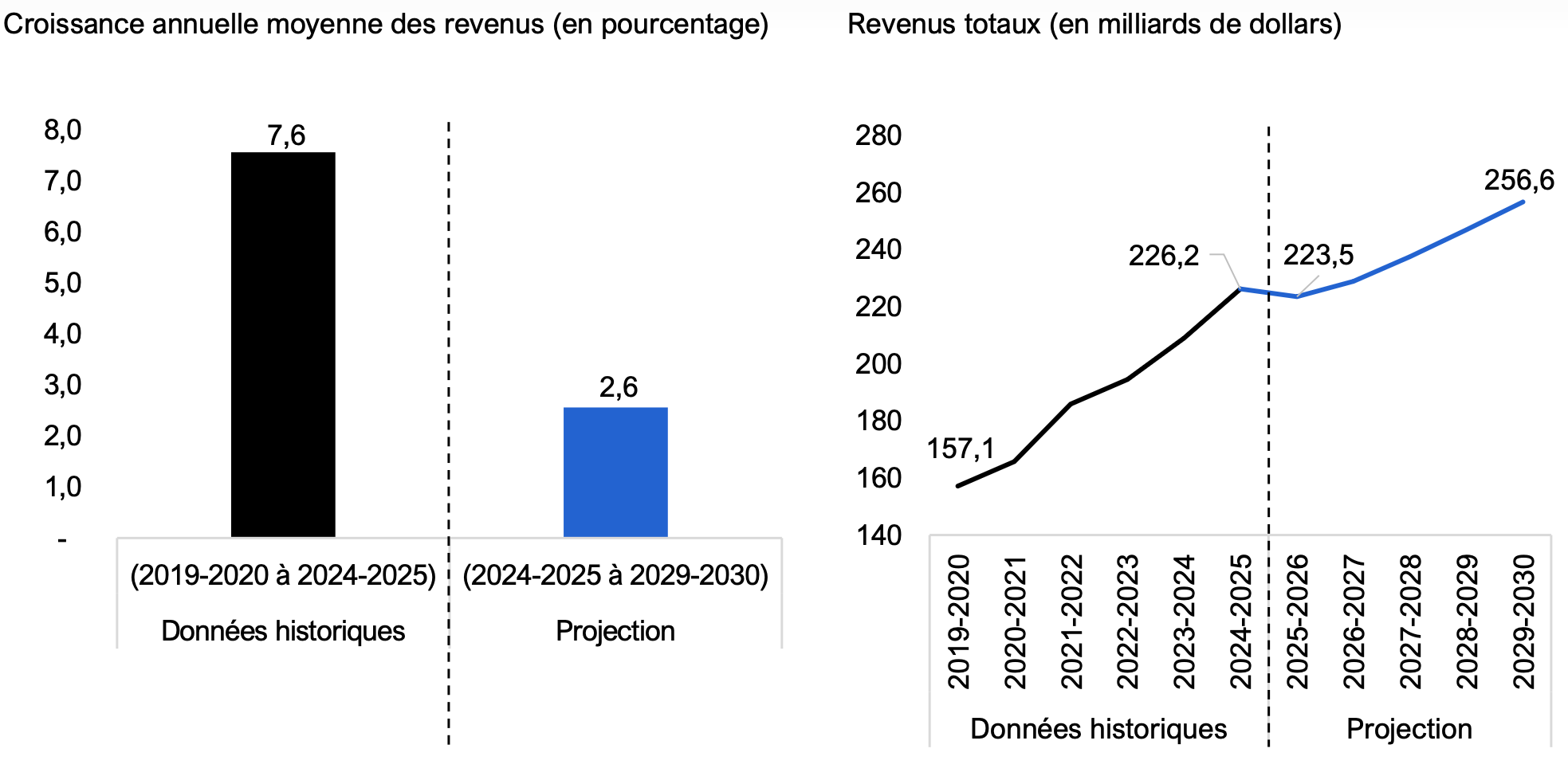Select the 7,6 bar value label
Image resolution: width=1568 pixels, height=772 pixels.
pos(286,135)
